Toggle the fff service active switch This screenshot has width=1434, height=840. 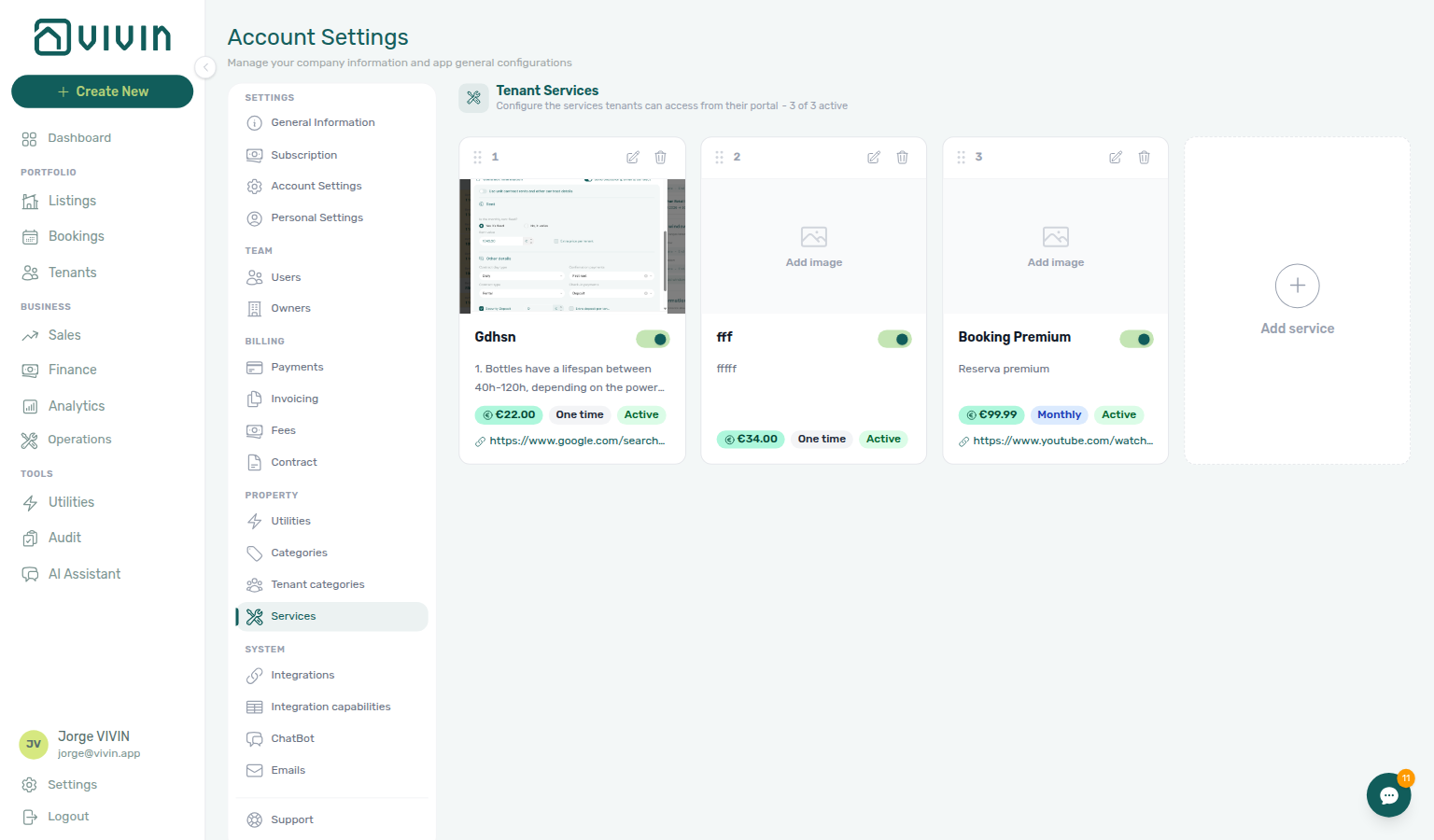point(894,339)
